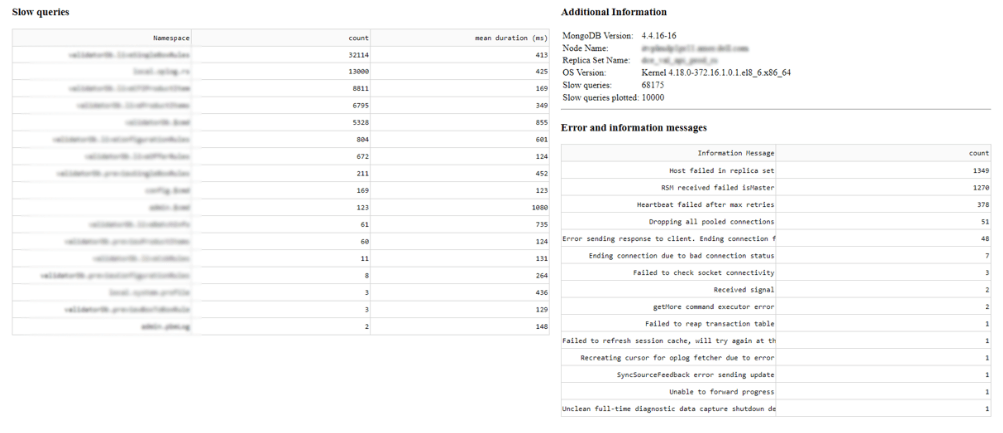This screenshot has width=1003, height=433.
Task: Click 'RSM received failed isMaster' message
Action: 719,187
